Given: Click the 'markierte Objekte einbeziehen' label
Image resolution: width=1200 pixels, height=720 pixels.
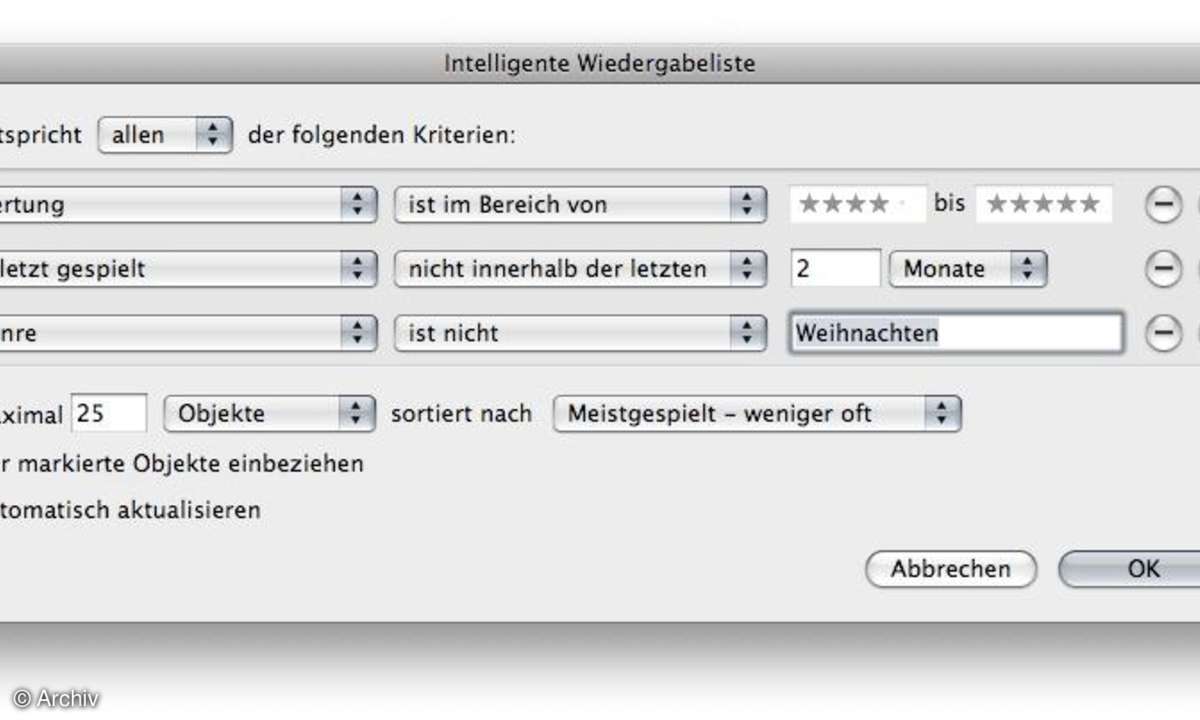Looking at the screenshot, I should tap(182, 464).
